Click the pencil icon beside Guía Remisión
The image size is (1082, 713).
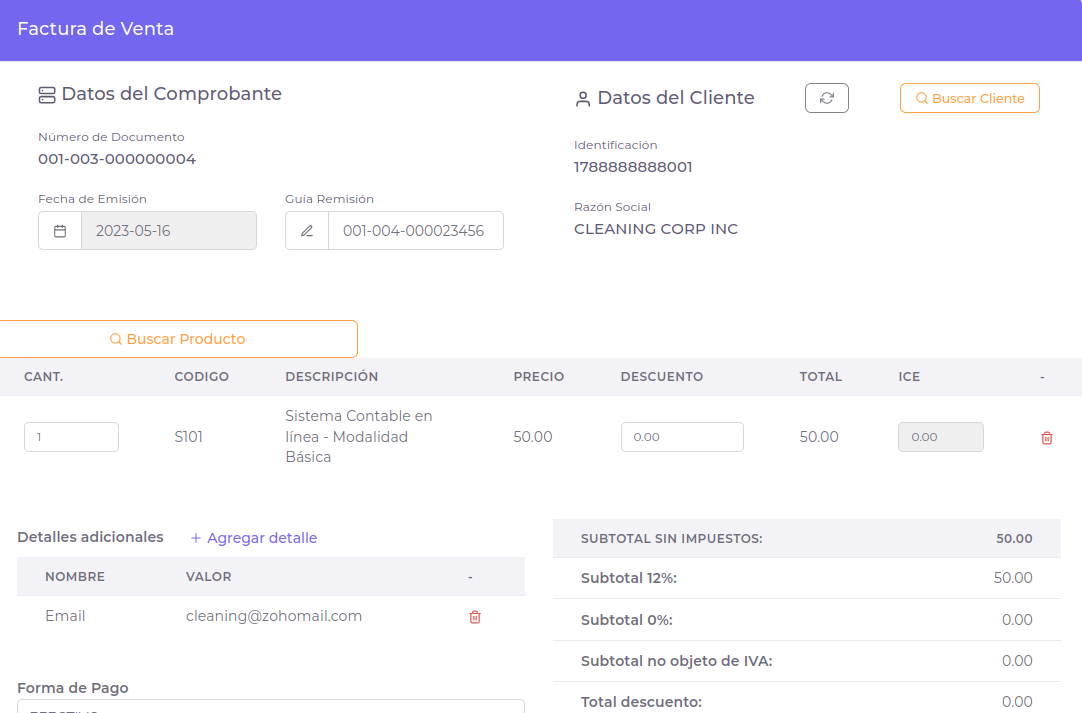[307, 231]
